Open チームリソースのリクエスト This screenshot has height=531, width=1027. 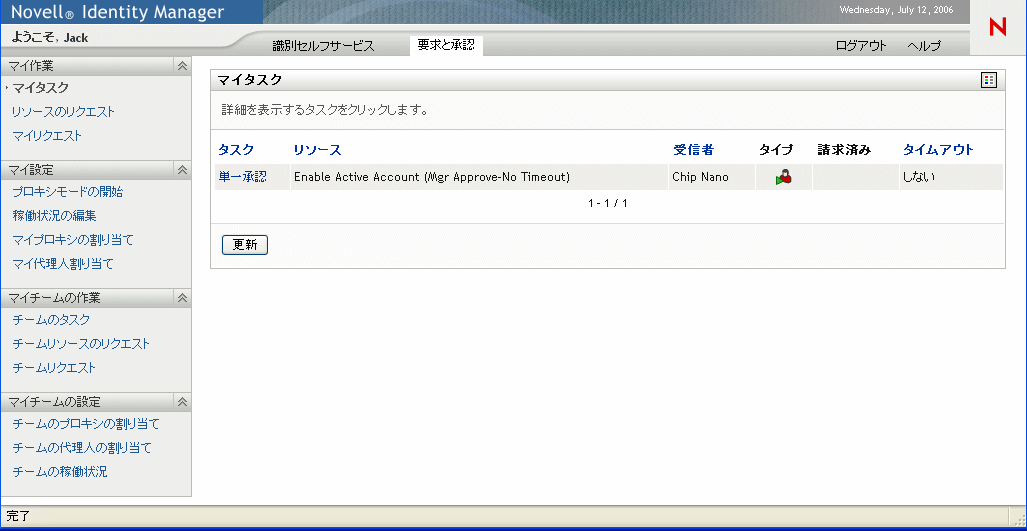click(x=81, y=344)
